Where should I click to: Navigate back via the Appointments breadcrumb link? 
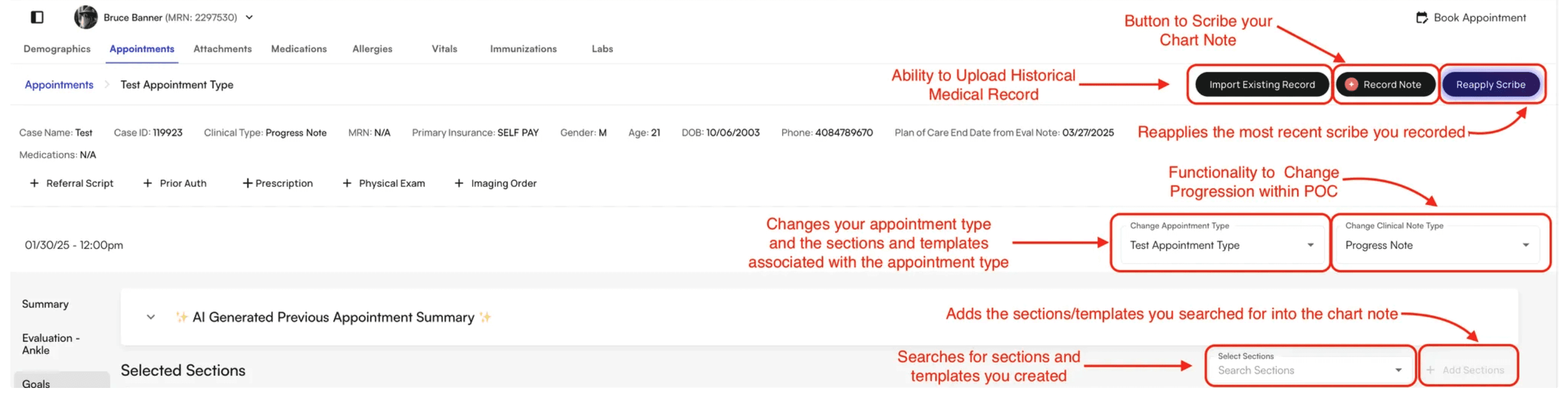(58, 85)
